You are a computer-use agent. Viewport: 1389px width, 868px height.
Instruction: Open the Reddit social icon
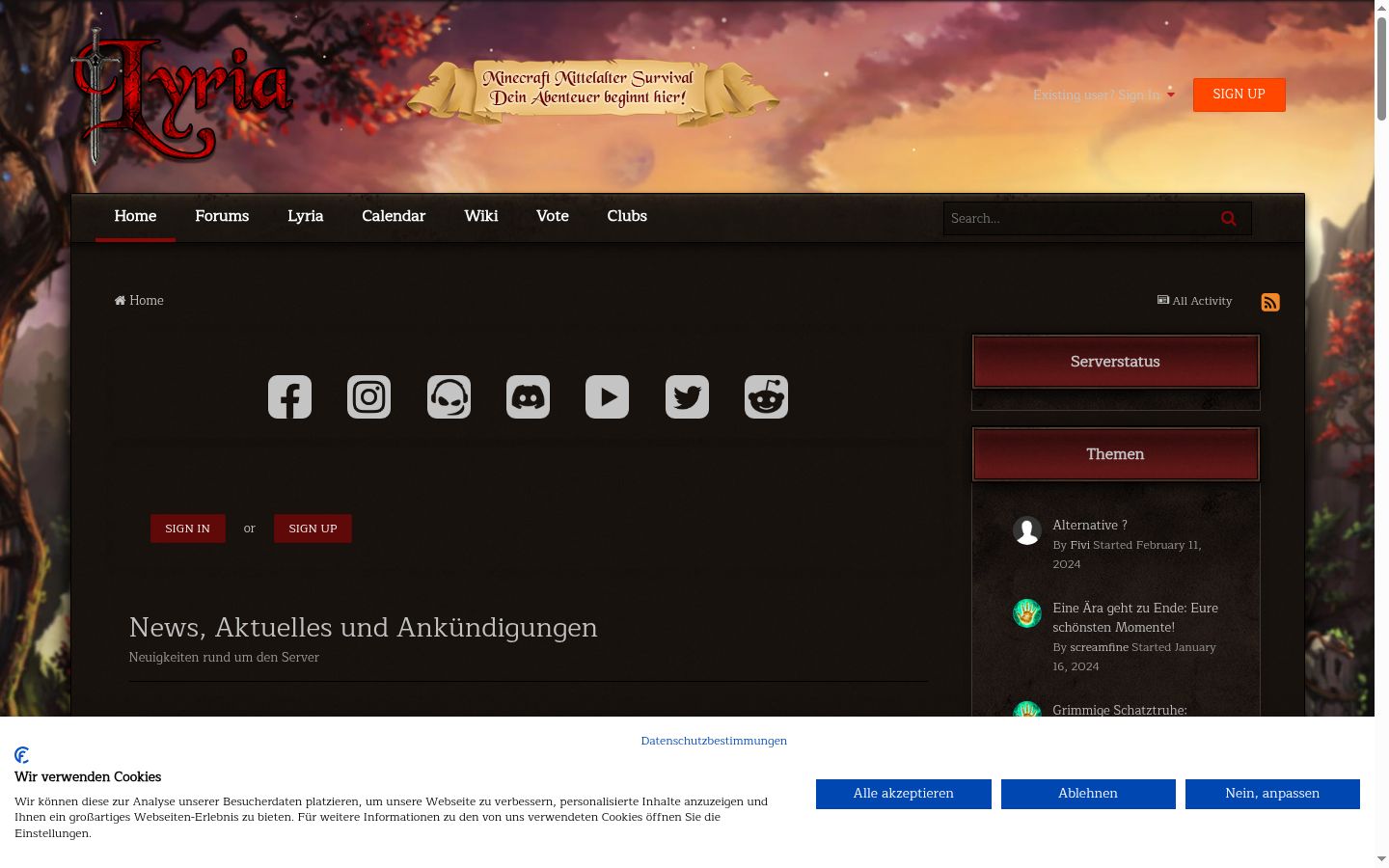tap(766, 396)
